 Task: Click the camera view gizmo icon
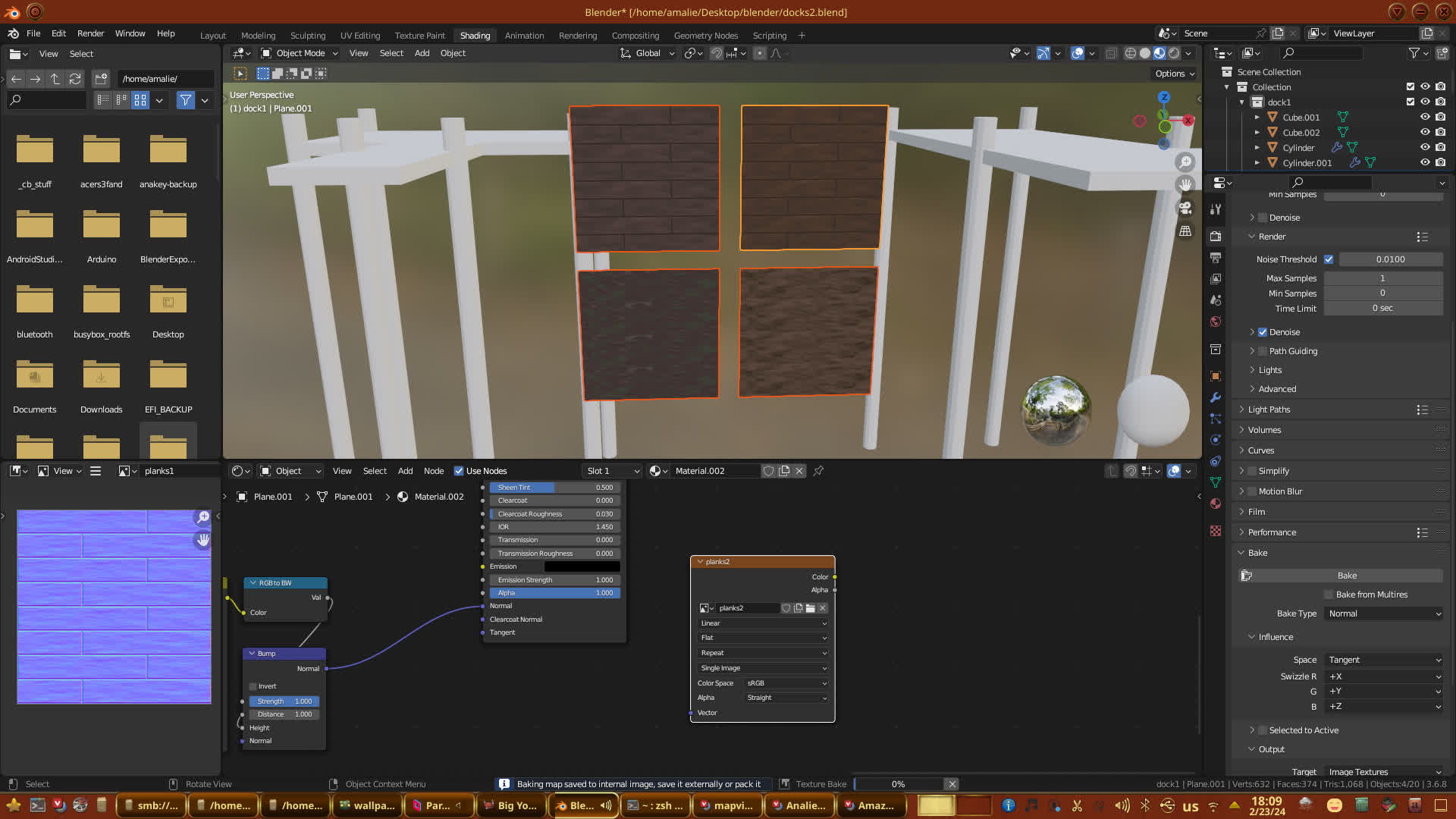click(x=1185, y=208)
